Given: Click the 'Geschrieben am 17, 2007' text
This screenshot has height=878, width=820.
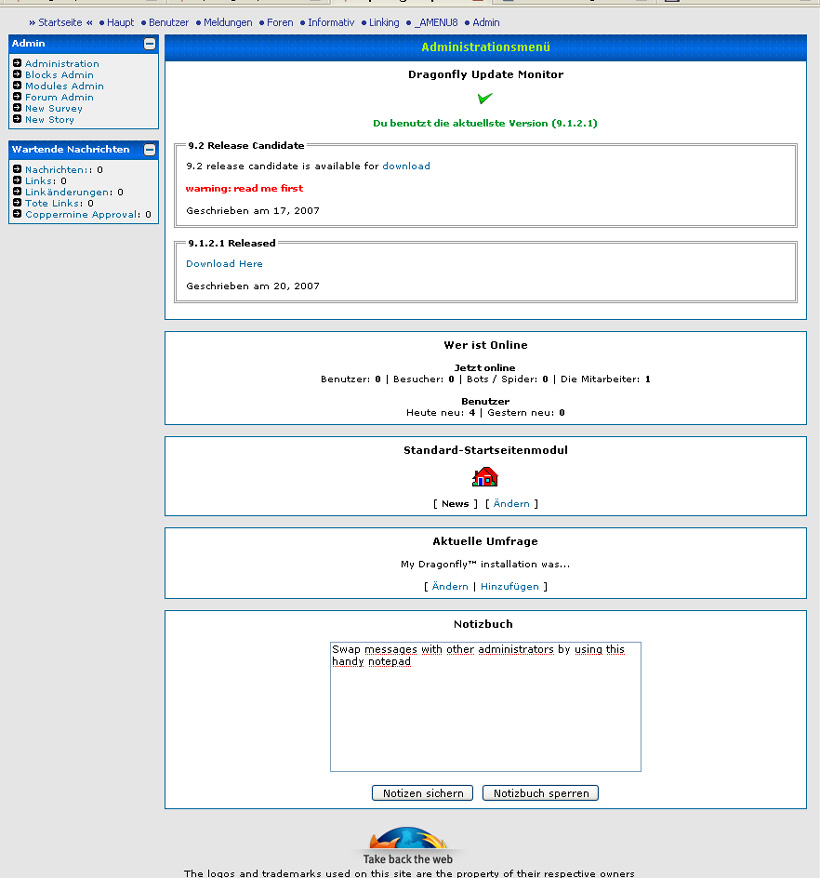Looking at the screenshot, I should pyautogui.click(x=253, y=211).
